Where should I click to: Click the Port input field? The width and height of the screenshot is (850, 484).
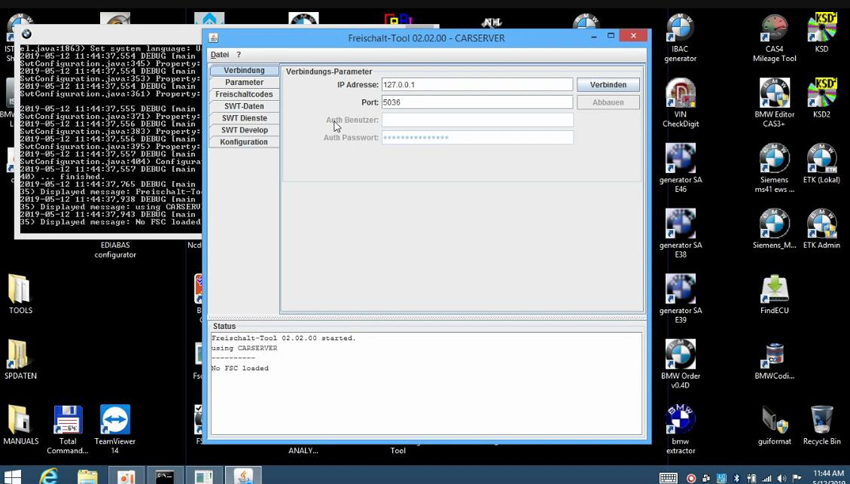477,102
